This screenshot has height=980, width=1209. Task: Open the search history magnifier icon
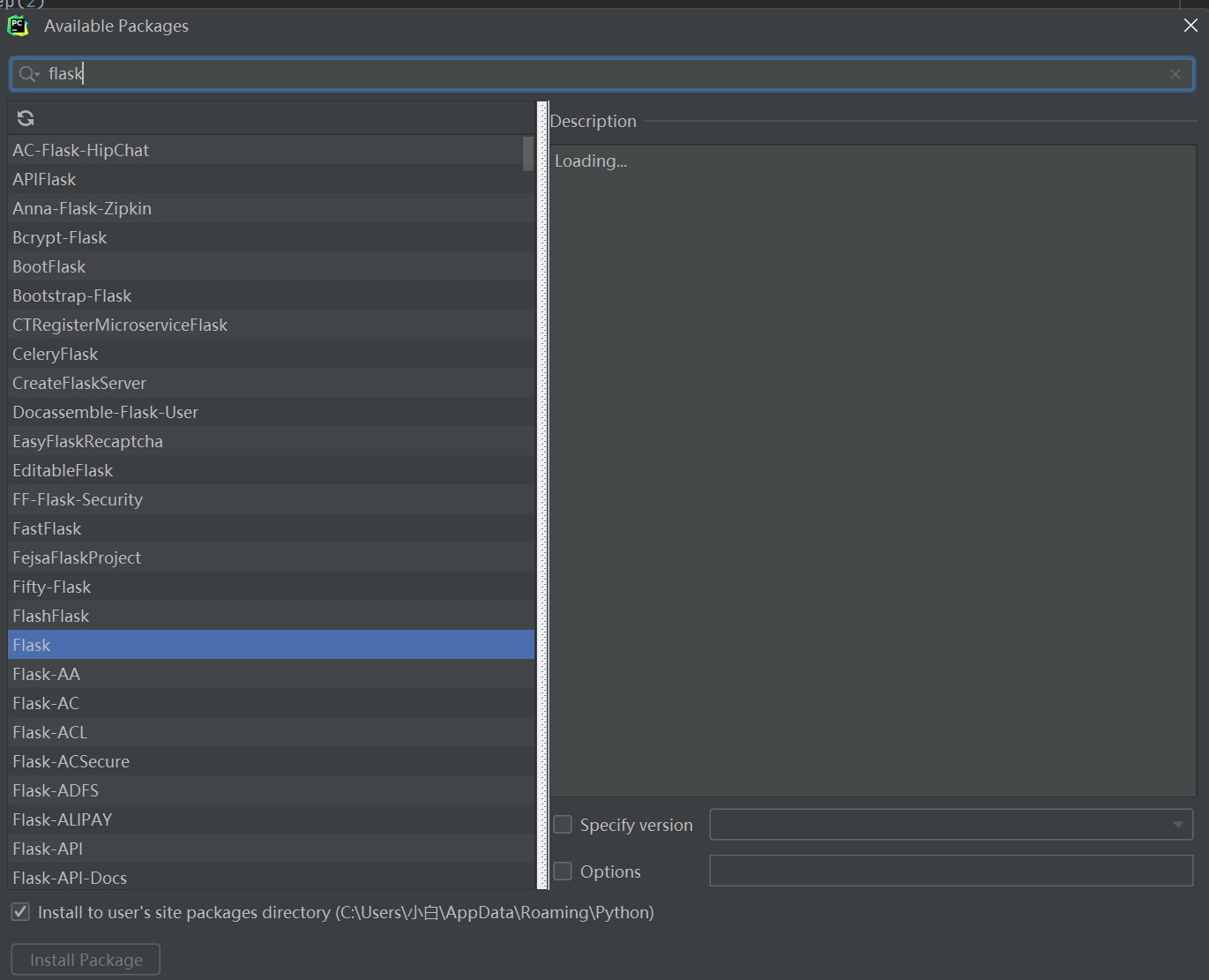[x=29, y=74]
